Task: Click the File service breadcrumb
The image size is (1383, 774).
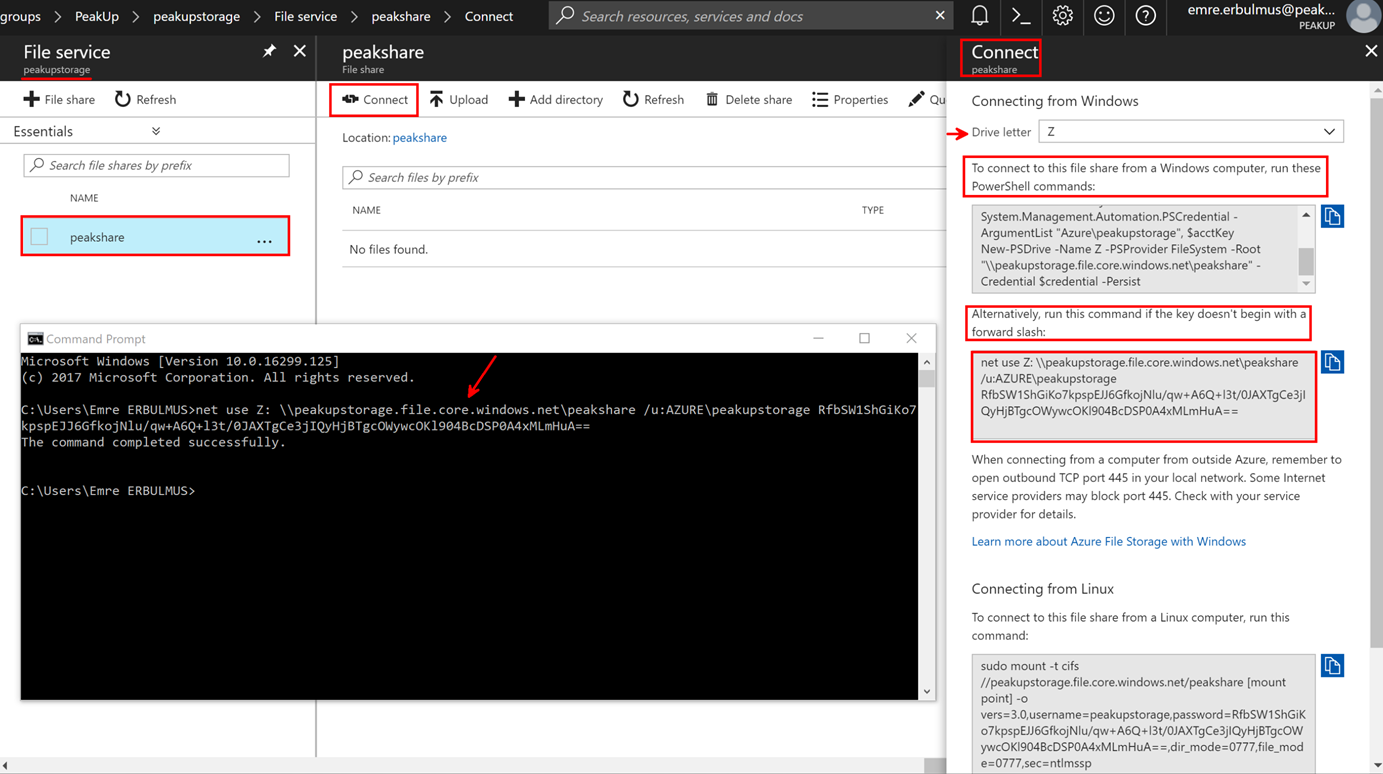Action: coord(305,16)
